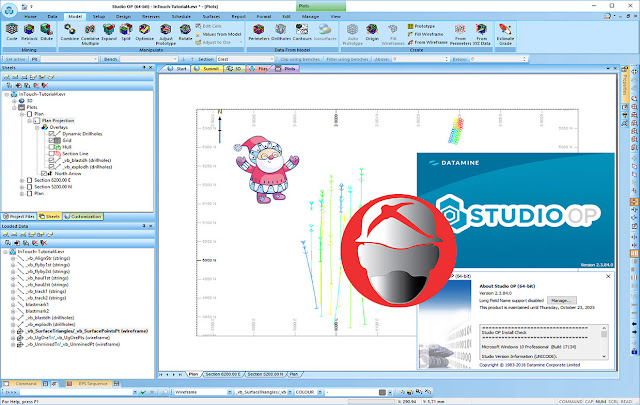The image size is (640, 405).
Task: Open the Combine Multiple tool
Action: point(90,34)
